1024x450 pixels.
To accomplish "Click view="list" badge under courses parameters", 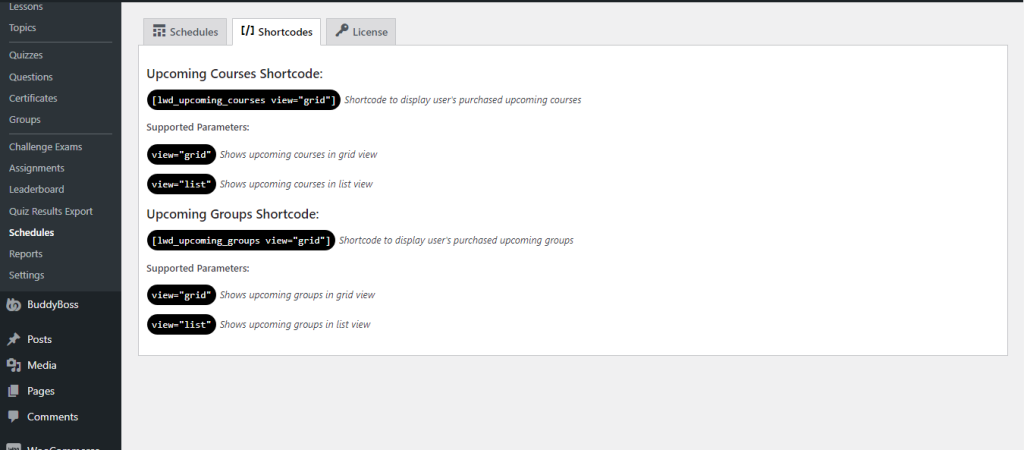I will click(x=181, y=184).
